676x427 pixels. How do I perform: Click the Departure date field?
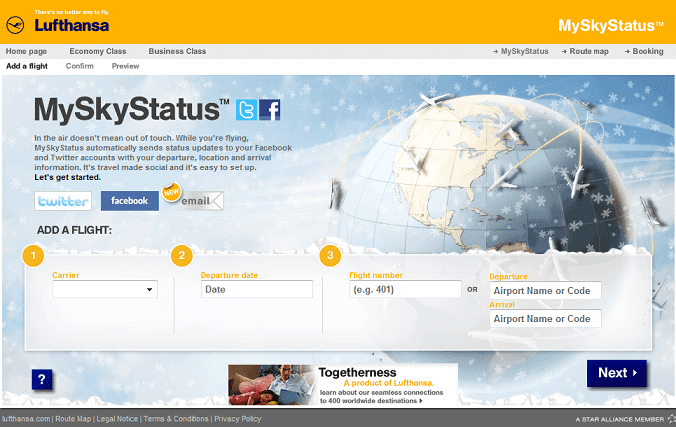257,289
